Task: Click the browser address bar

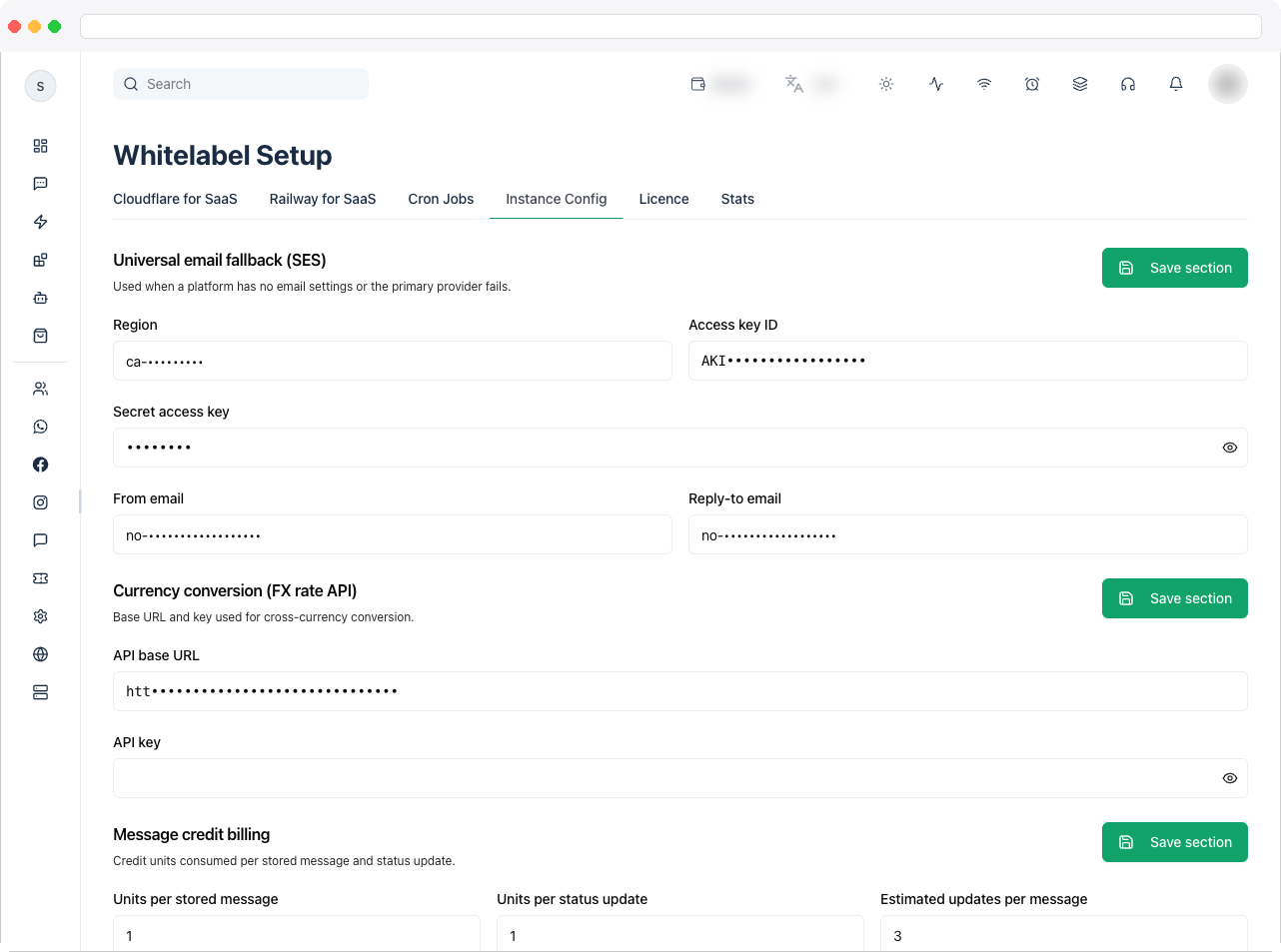Action: [670, 26]
